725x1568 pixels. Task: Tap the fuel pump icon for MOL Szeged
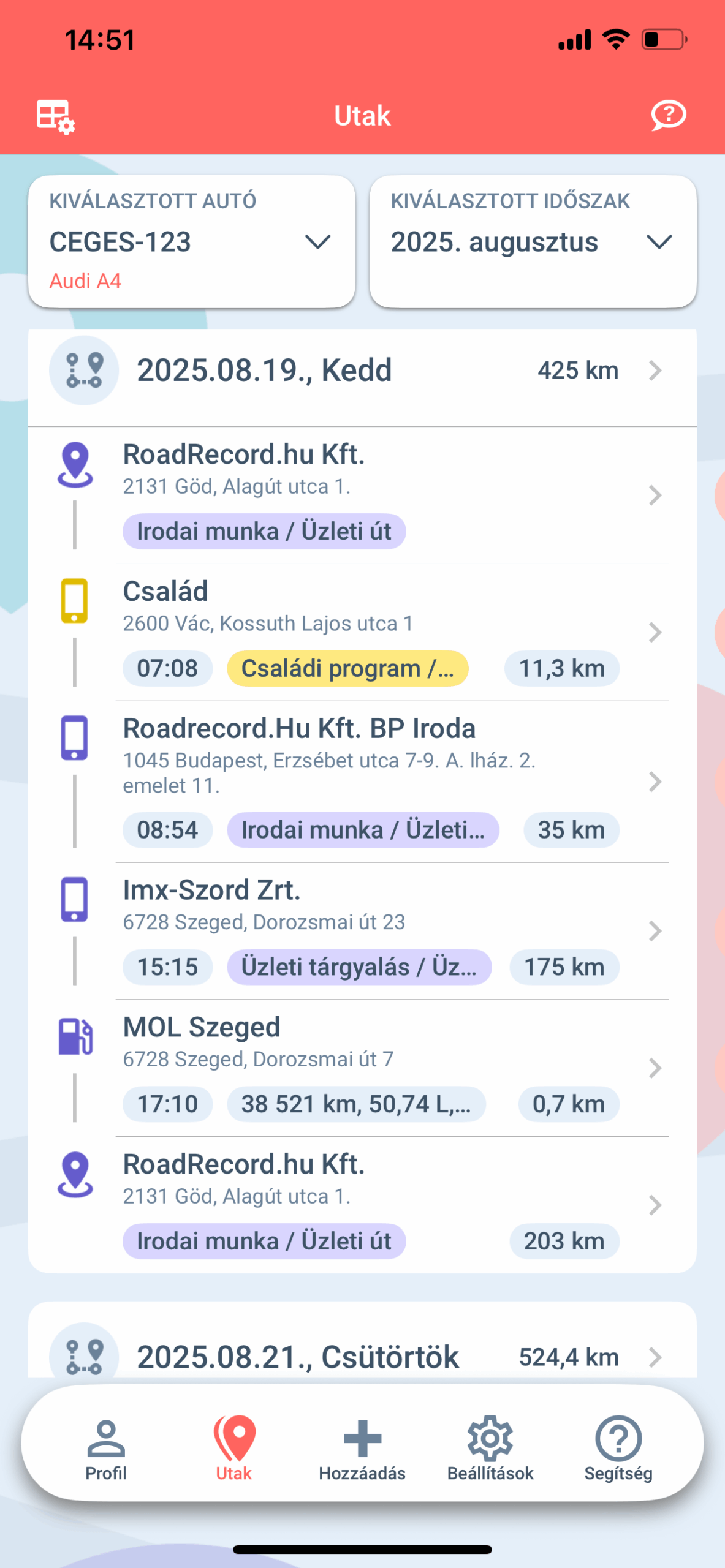point(75,1036)
